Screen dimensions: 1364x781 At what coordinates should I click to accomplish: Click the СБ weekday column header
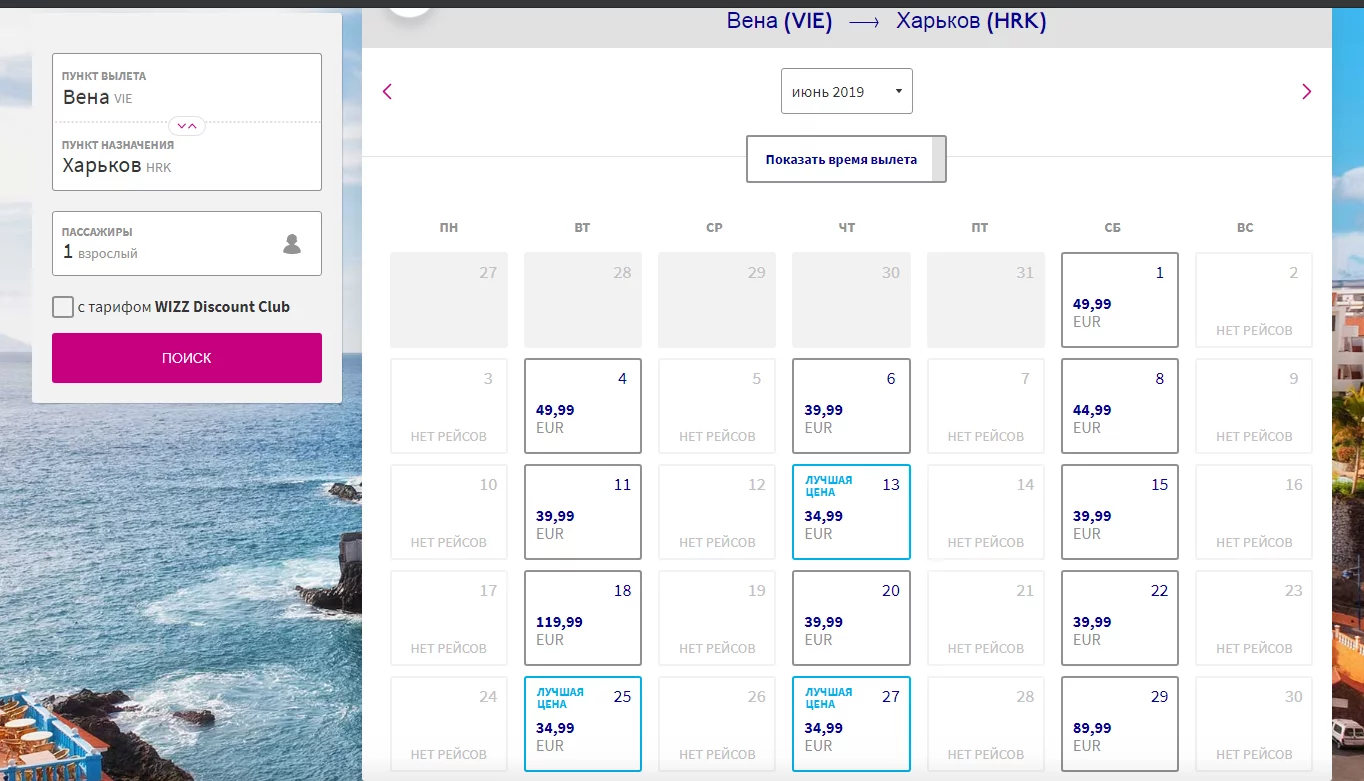[x=1113, y=228]
